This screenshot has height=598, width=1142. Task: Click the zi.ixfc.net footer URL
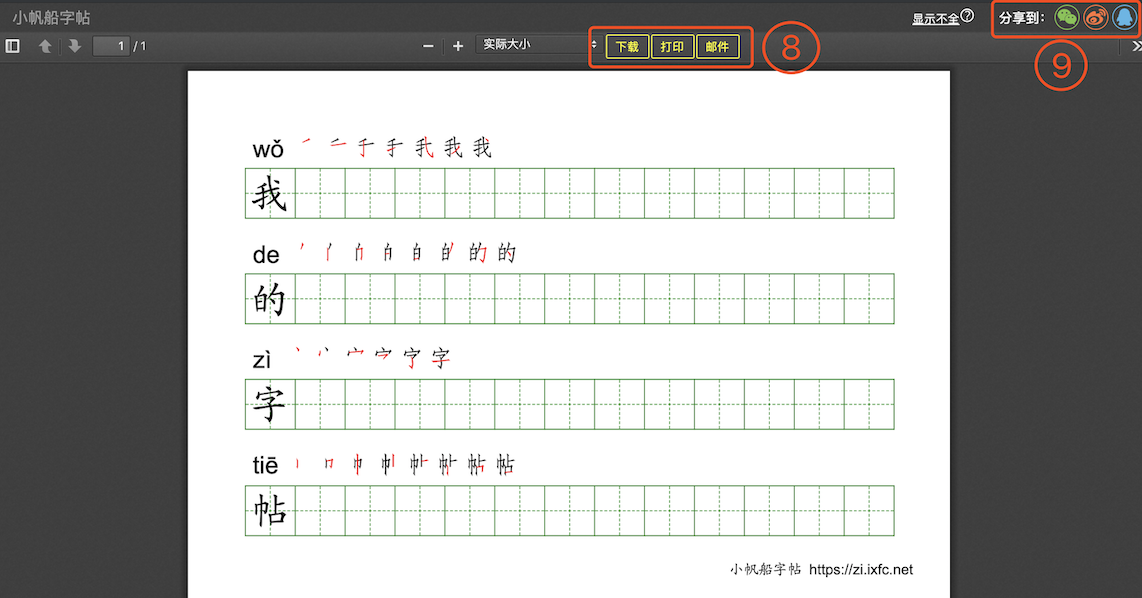tap(860, 570)
